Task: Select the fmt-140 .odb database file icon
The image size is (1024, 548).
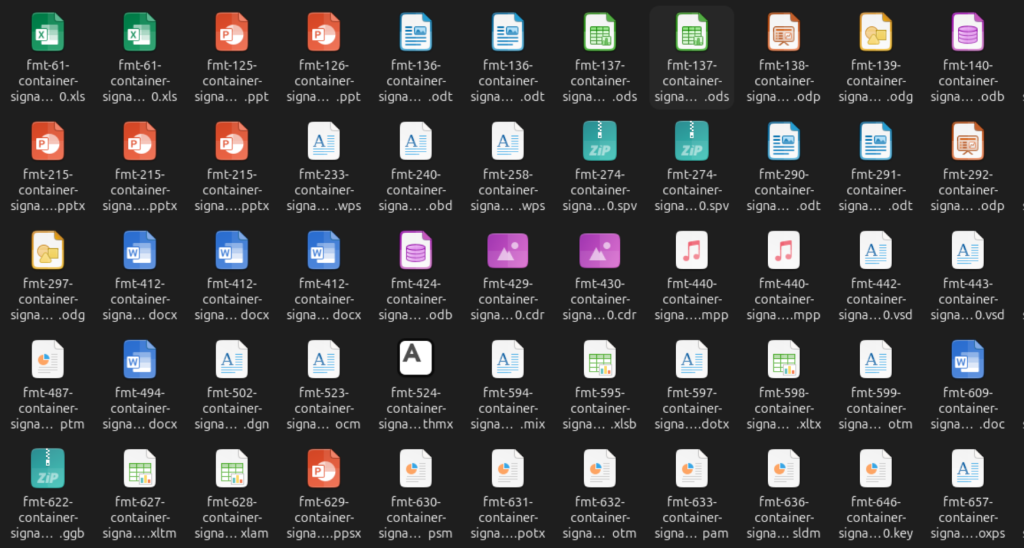Action: [968, 32]
